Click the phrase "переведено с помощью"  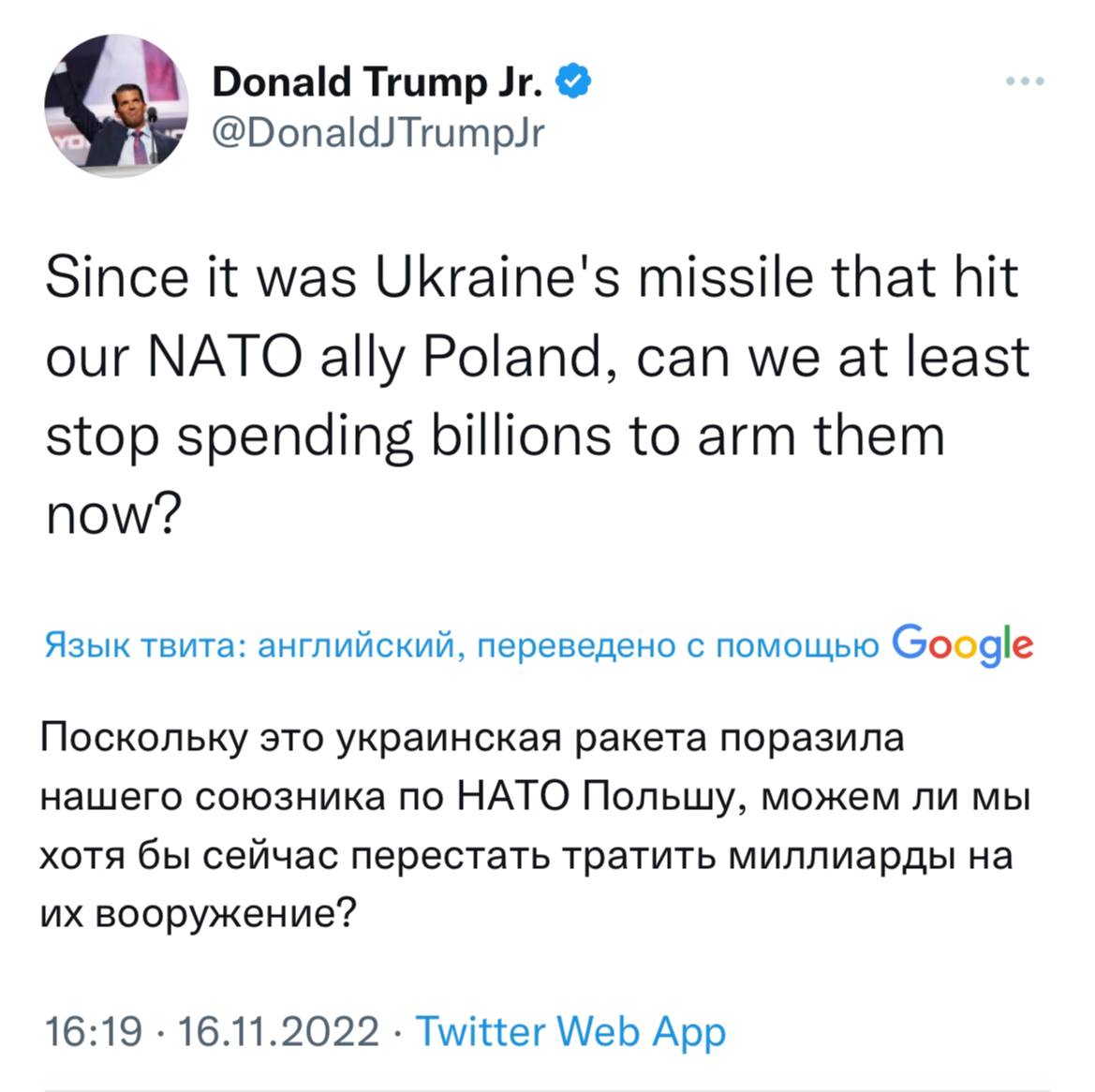pyautogui.click(x=678, y=645)
